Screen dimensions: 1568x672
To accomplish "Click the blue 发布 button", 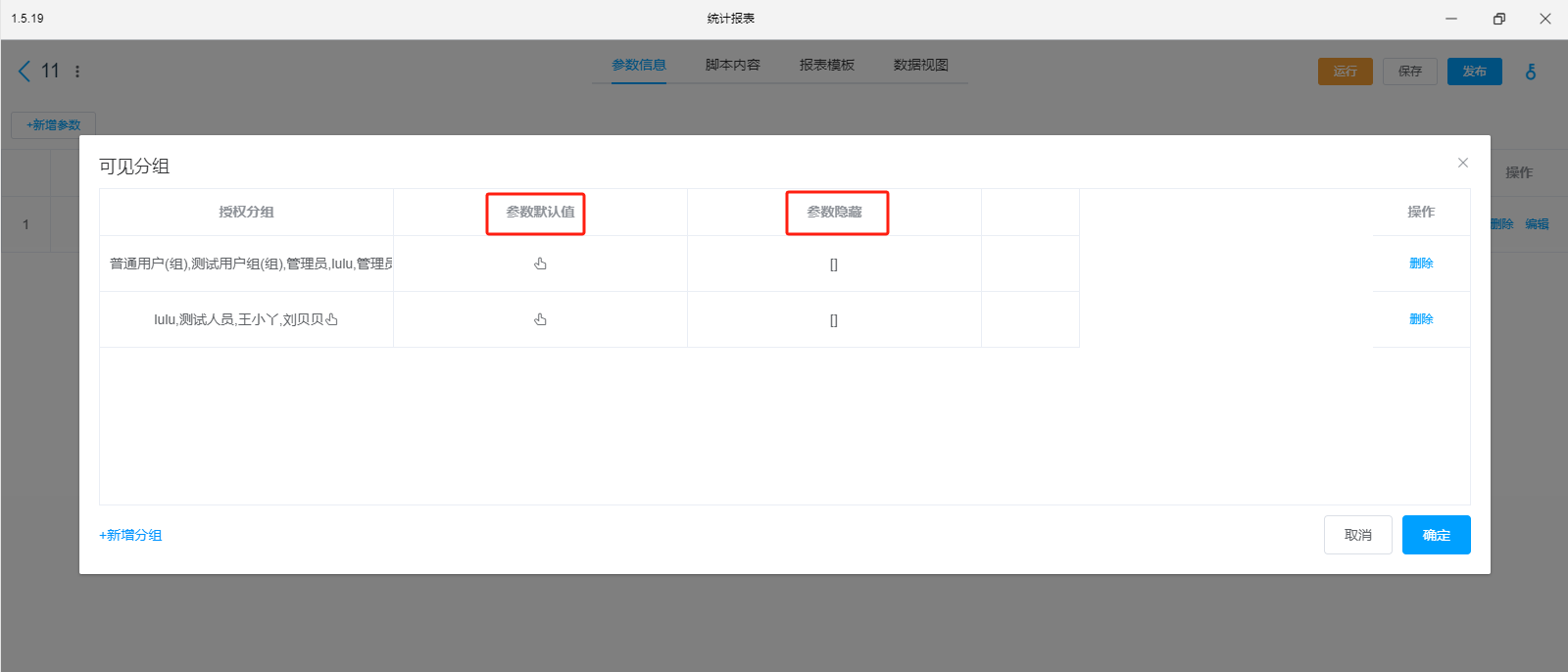I will pos(1475,72).
